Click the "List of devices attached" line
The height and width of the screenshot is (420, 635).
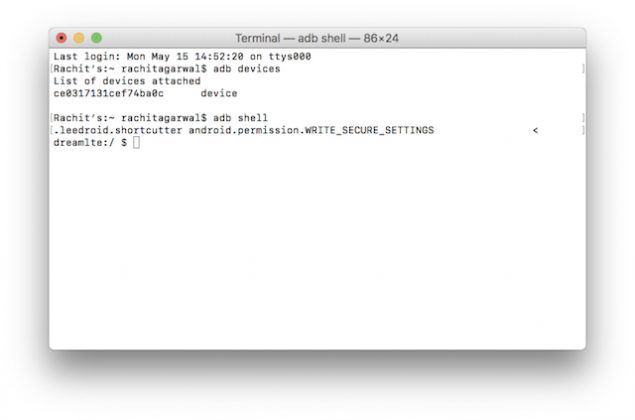pos(127,81)
